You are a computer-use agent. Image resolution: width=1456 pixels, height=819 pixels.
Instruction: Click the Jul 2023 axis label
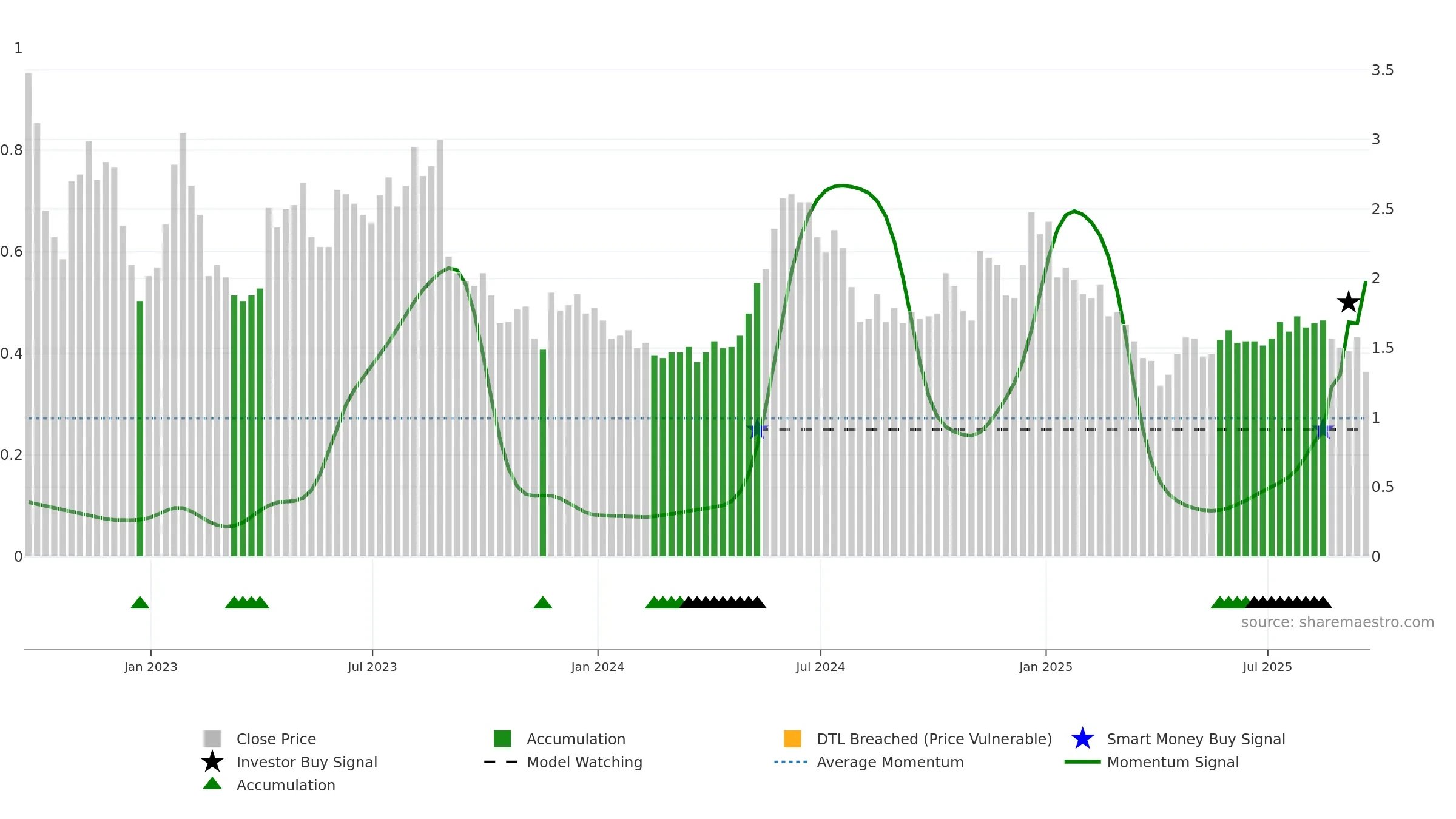372,667
